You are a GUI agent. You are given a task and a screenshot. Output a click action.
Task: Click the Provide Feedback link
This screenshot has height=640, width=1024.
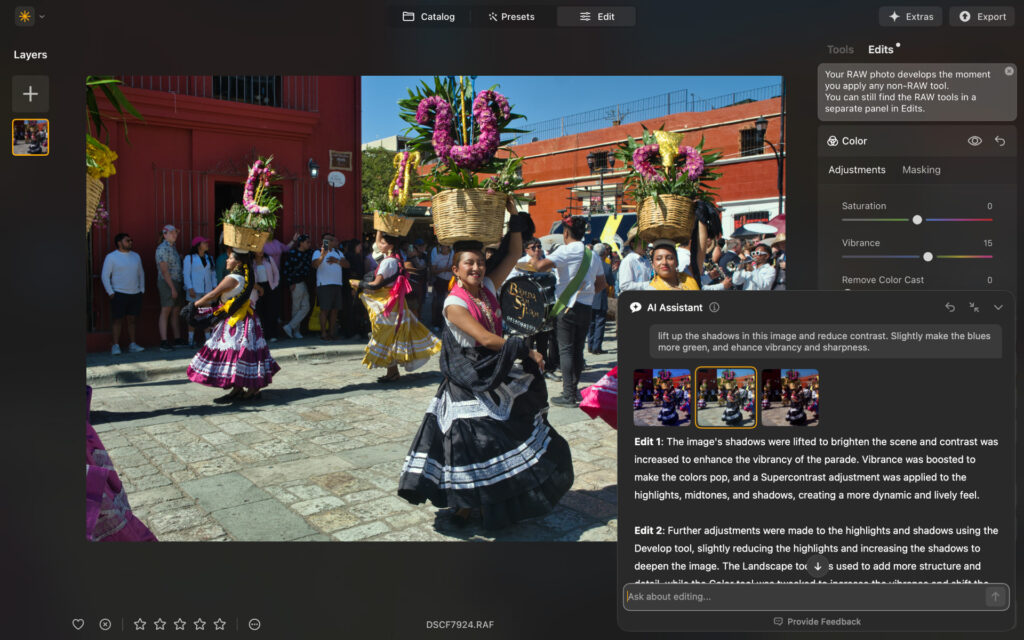(x=817, y=621)
